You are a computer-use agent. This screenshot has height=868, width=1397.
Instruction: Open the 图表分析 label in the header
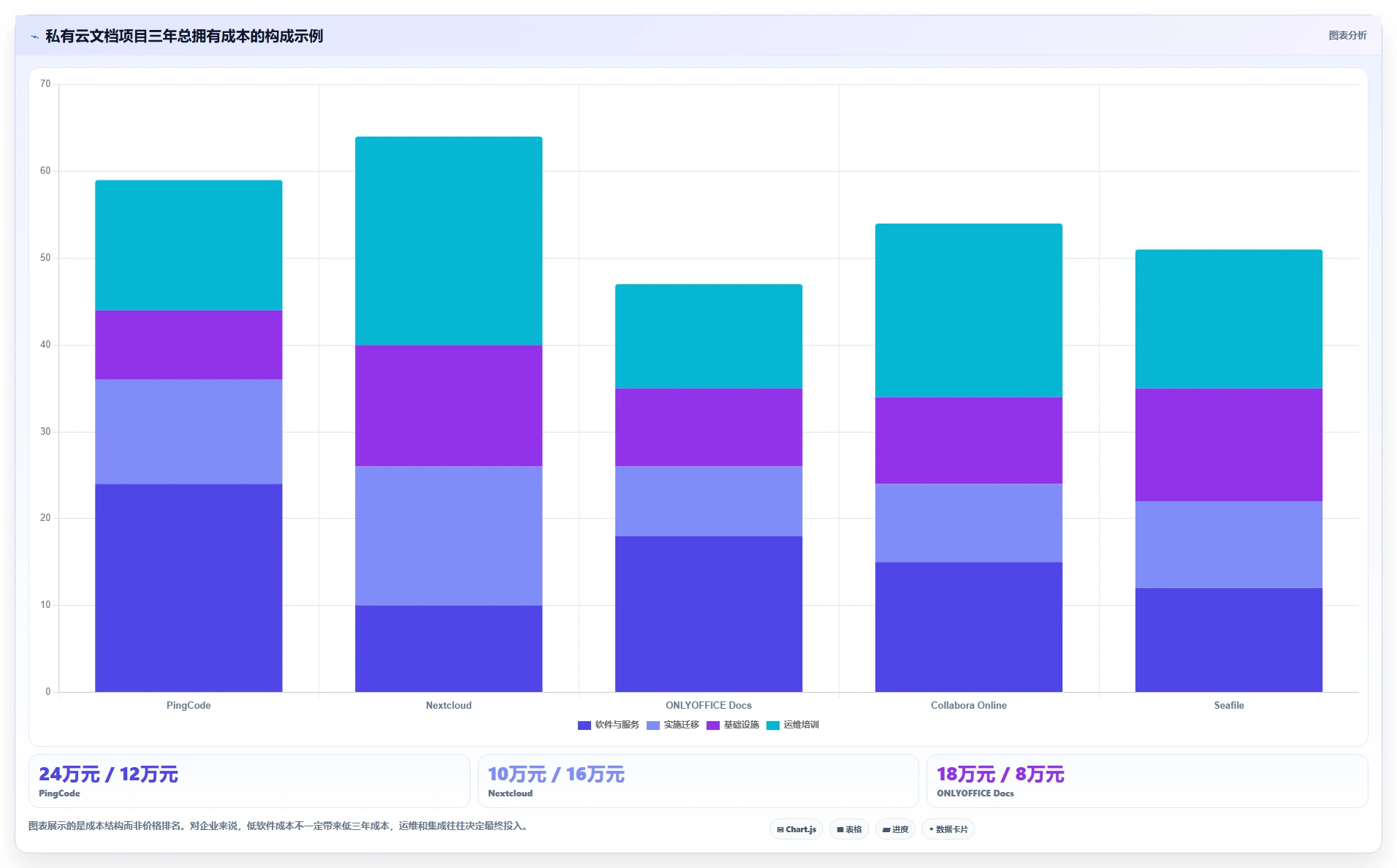coord(1347,35)
